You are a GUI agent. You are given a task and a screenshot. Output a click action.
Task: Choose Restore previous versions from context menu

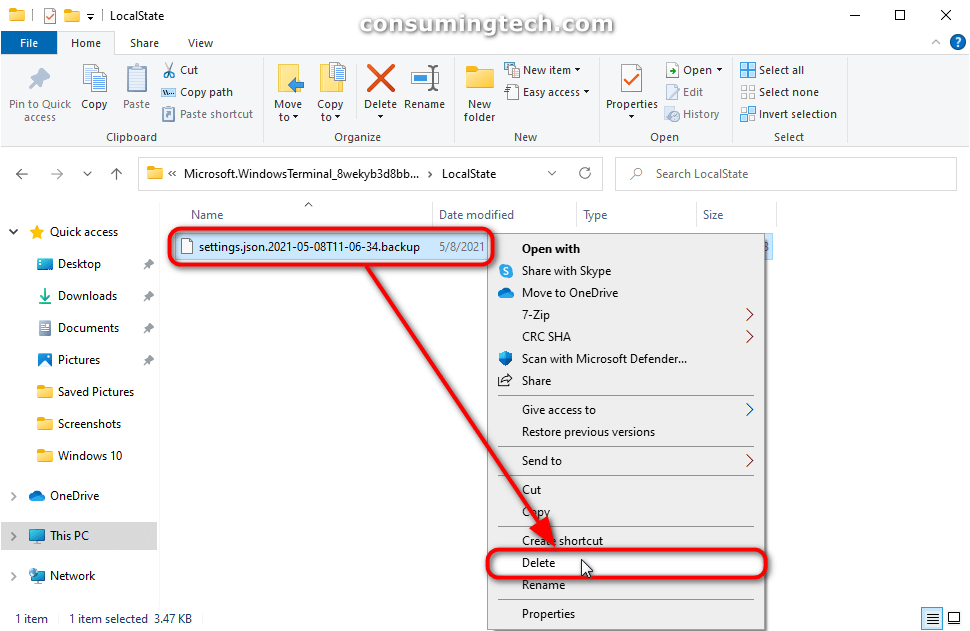pos(587,431)
